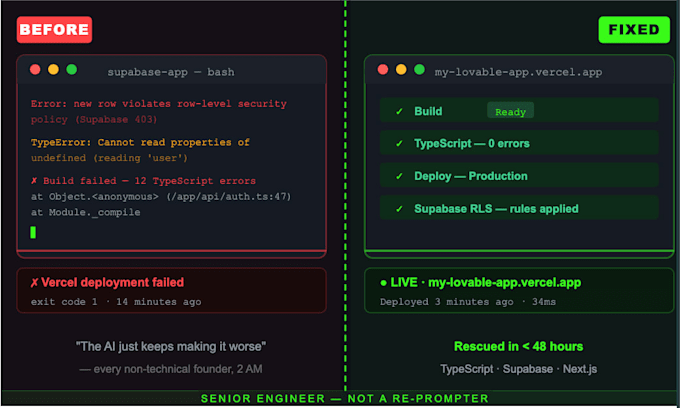Select the '/app/api/auth.ts:47' stack trace line

[161, 196]
